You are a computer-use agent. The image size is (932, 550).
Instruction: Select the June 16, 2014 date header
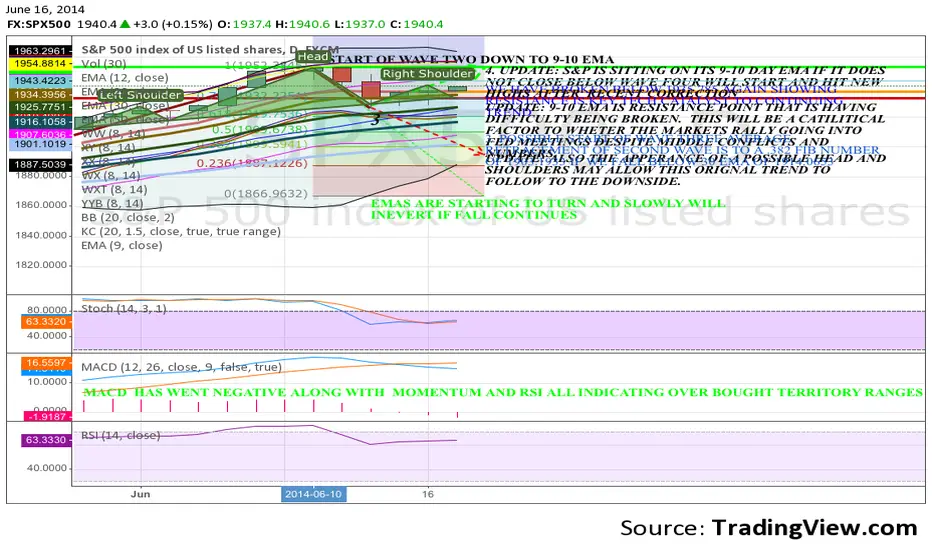[45, 9]
